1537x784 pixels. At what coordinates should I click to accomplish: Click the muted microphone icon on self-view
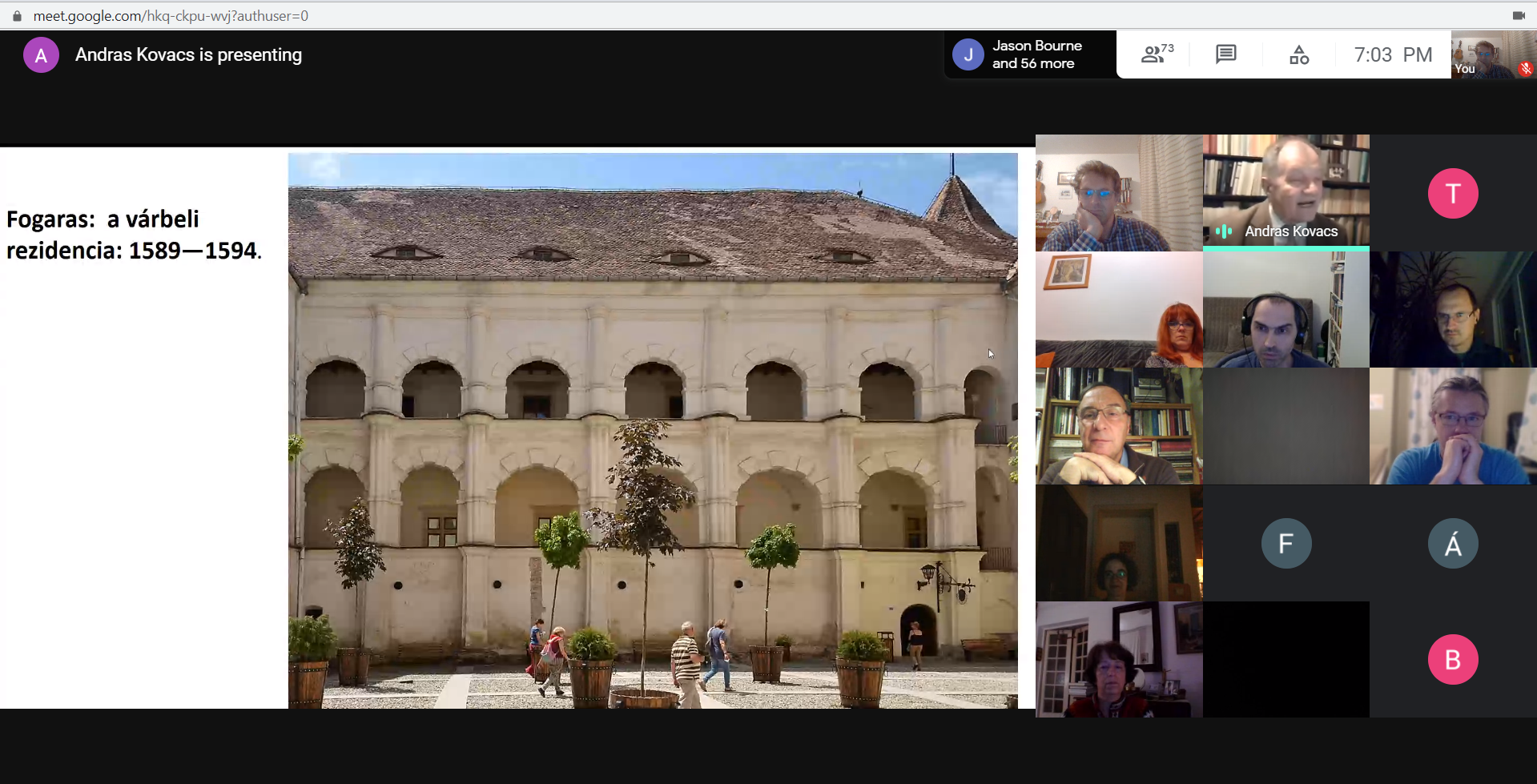pyautogui.click(x=1525, y=69)
